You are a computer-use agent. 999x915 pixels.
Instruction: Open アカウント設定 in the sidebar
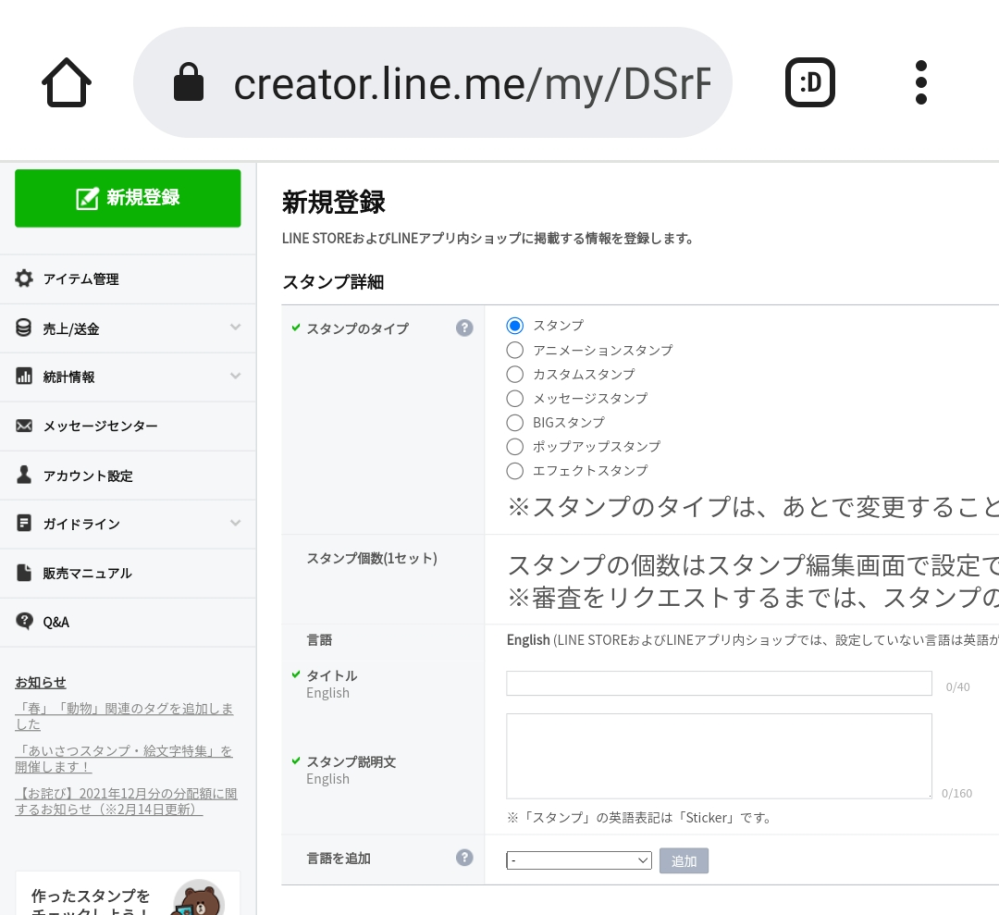coord(88,476)
